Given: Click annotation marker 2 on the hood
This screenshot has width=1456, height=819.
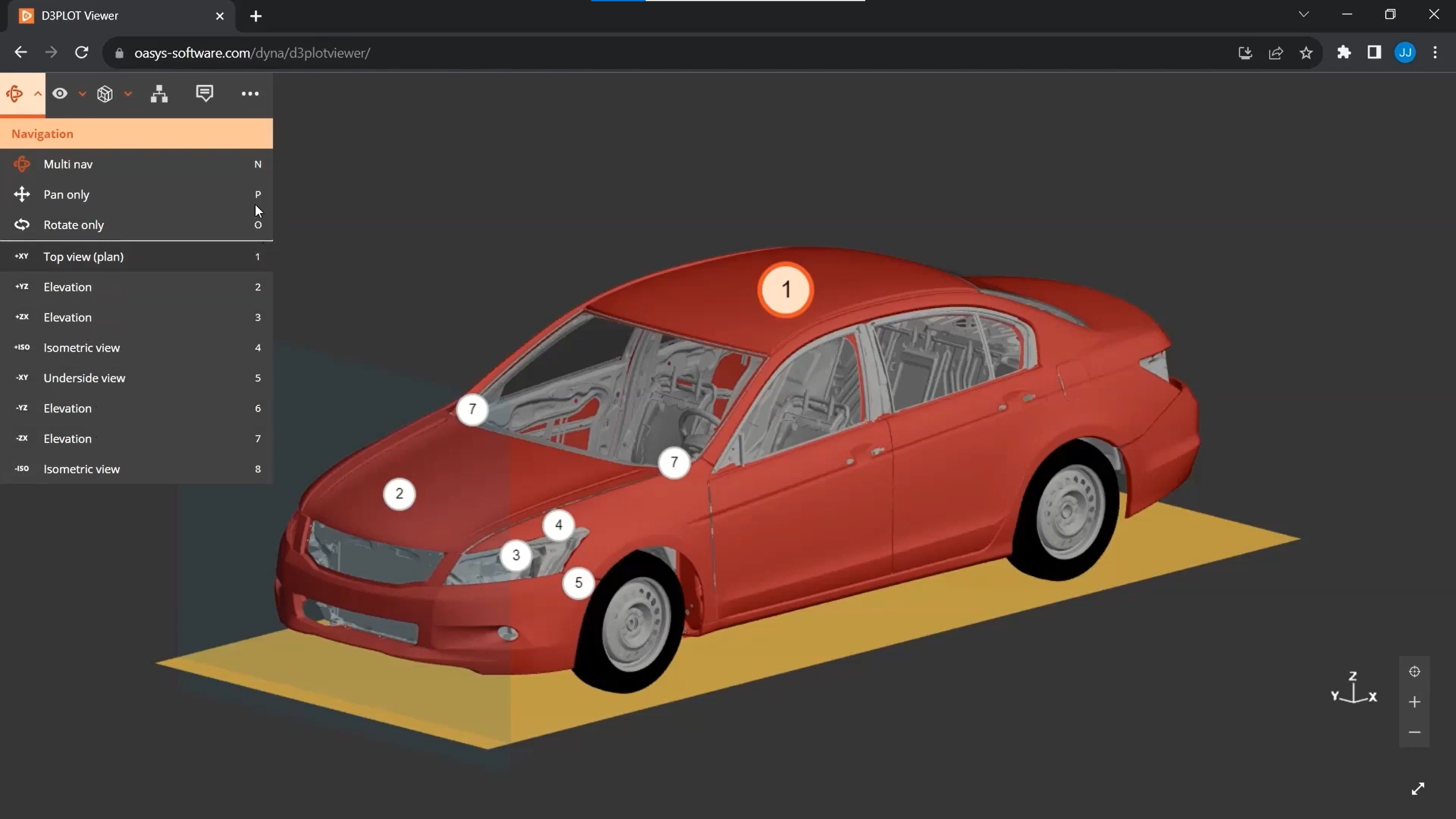Looking at the screenshot, I should (x=400, y=494).
